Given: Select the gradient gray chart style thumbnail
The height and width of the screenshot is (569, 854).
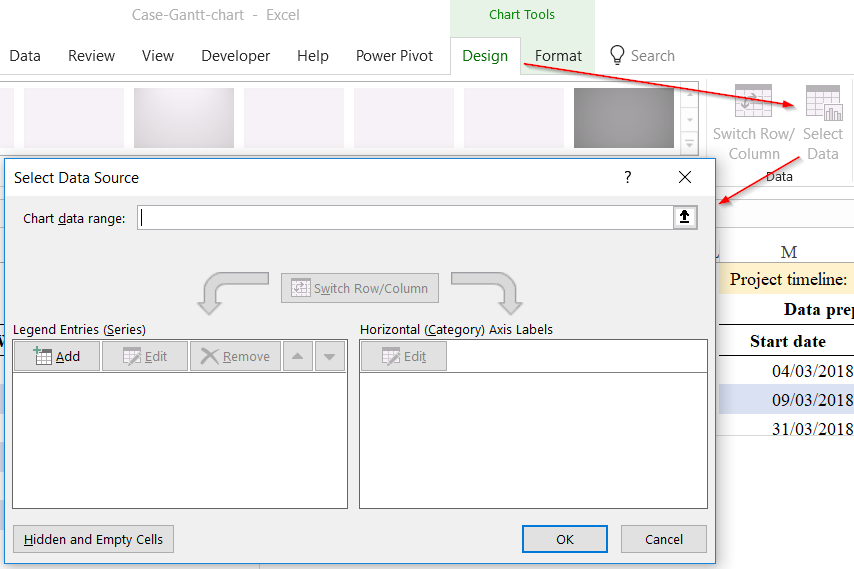Looking at the screenshot, I should (x=184, y=118).
